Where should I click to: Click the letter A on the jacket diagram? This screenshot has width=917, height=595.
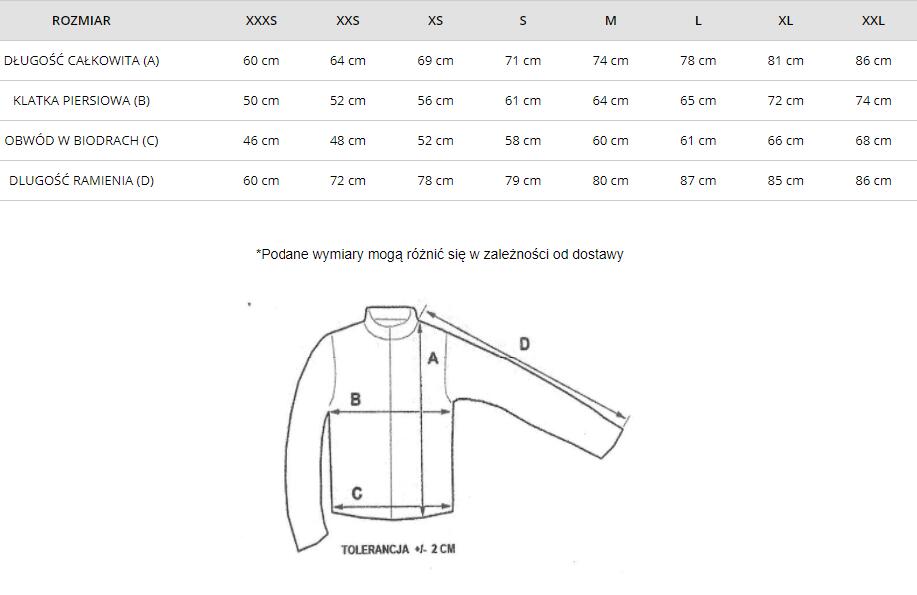tap(433, 358)
